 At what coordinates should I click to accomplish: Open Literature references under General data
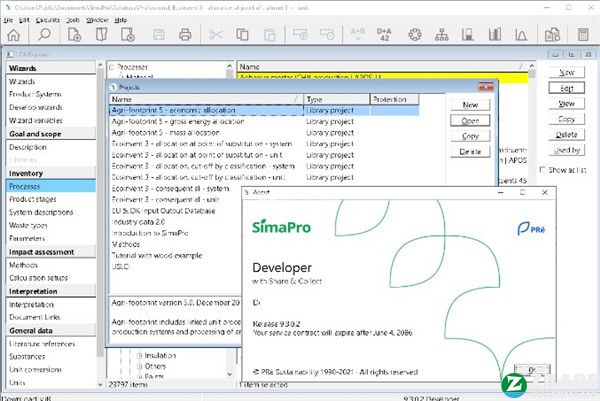[x=42, y=344]
